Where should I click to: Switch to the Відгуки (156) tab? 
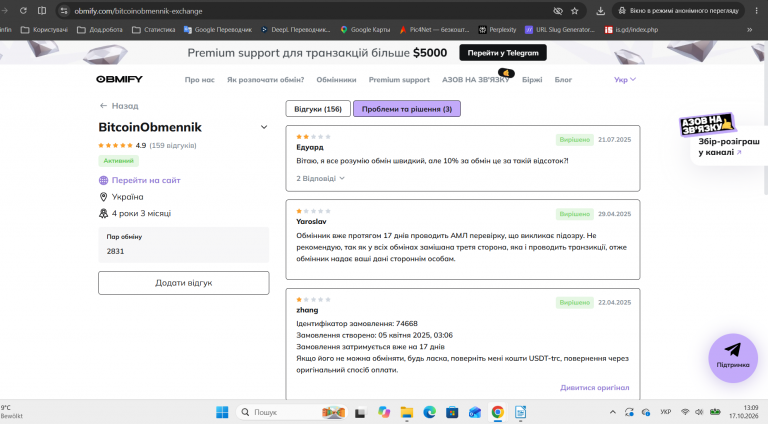[318, 109]
